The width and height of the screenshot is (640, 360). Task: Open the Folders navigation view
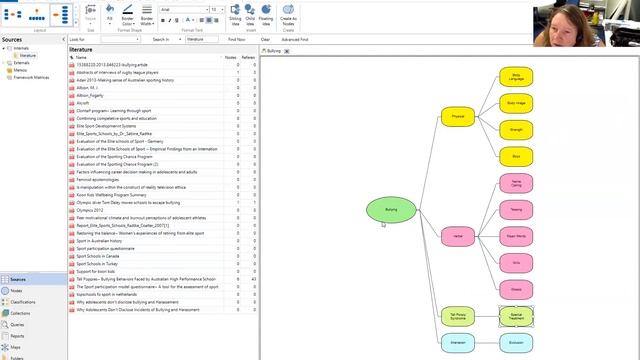click(33, 358)
